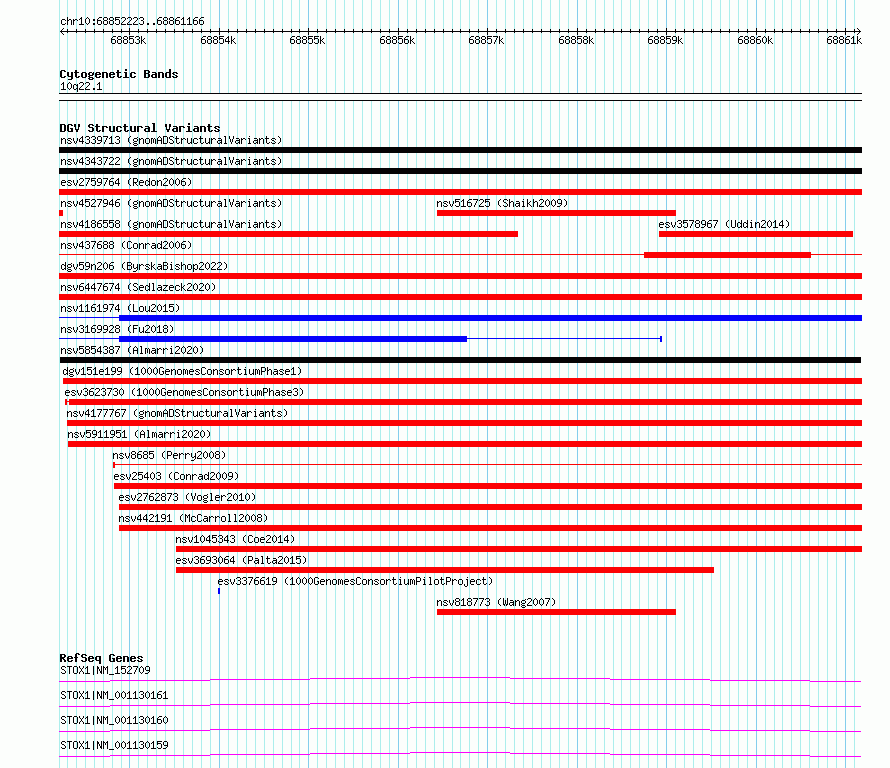
Task: Click the nsv516725 (Shaikh2009) label
Action: coord(502,203)
